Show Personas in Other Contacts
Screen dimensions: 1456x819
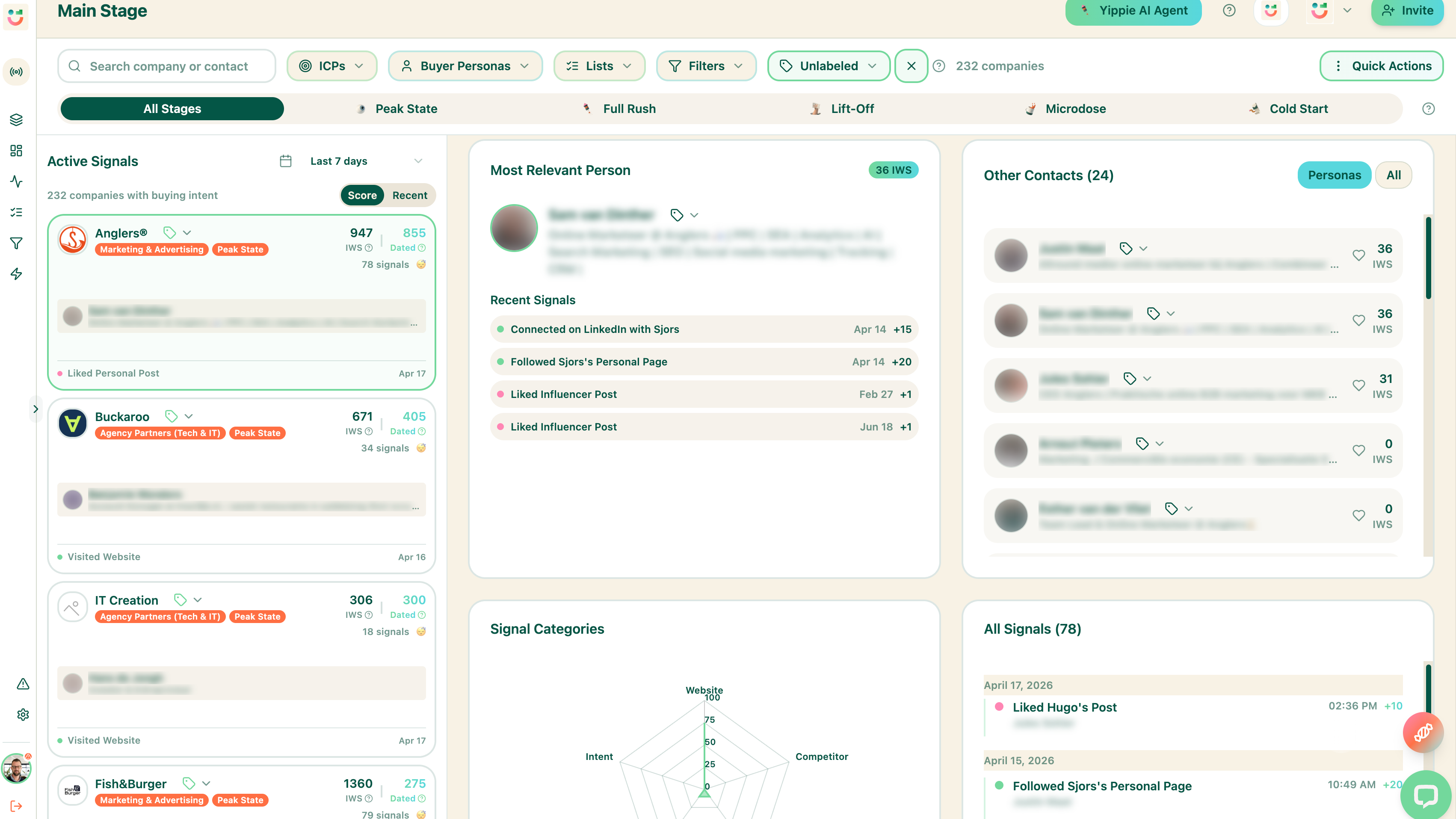(1334, 175)
